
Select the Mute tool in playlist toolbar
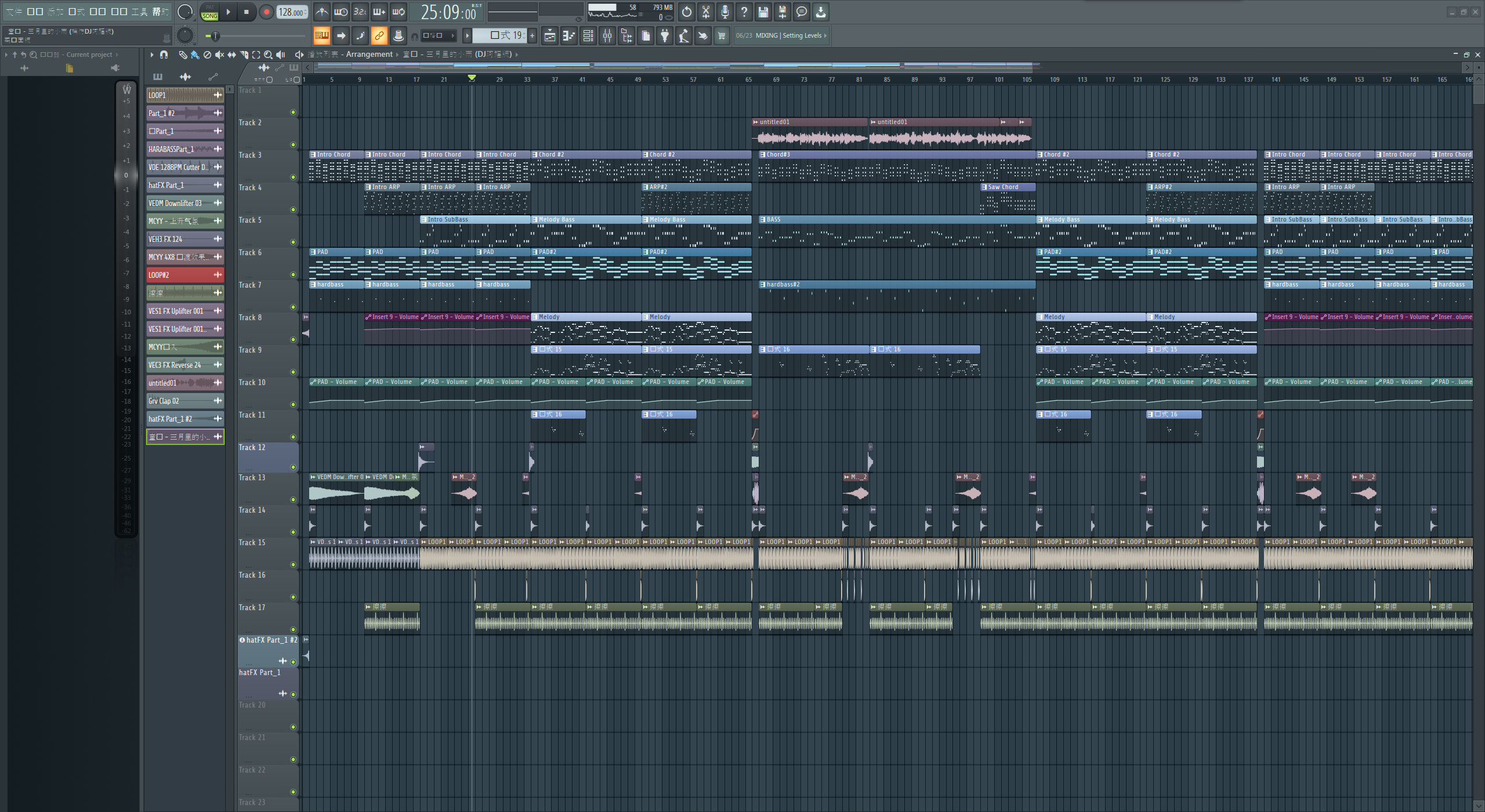click(x=219, y=55)
